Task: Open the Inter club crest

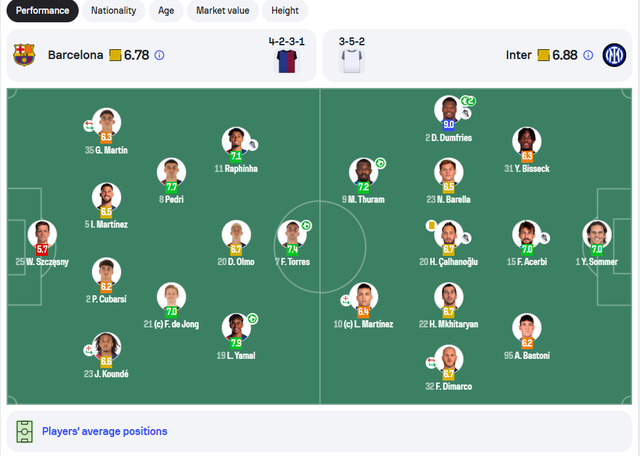Action: tap(614, 55)
